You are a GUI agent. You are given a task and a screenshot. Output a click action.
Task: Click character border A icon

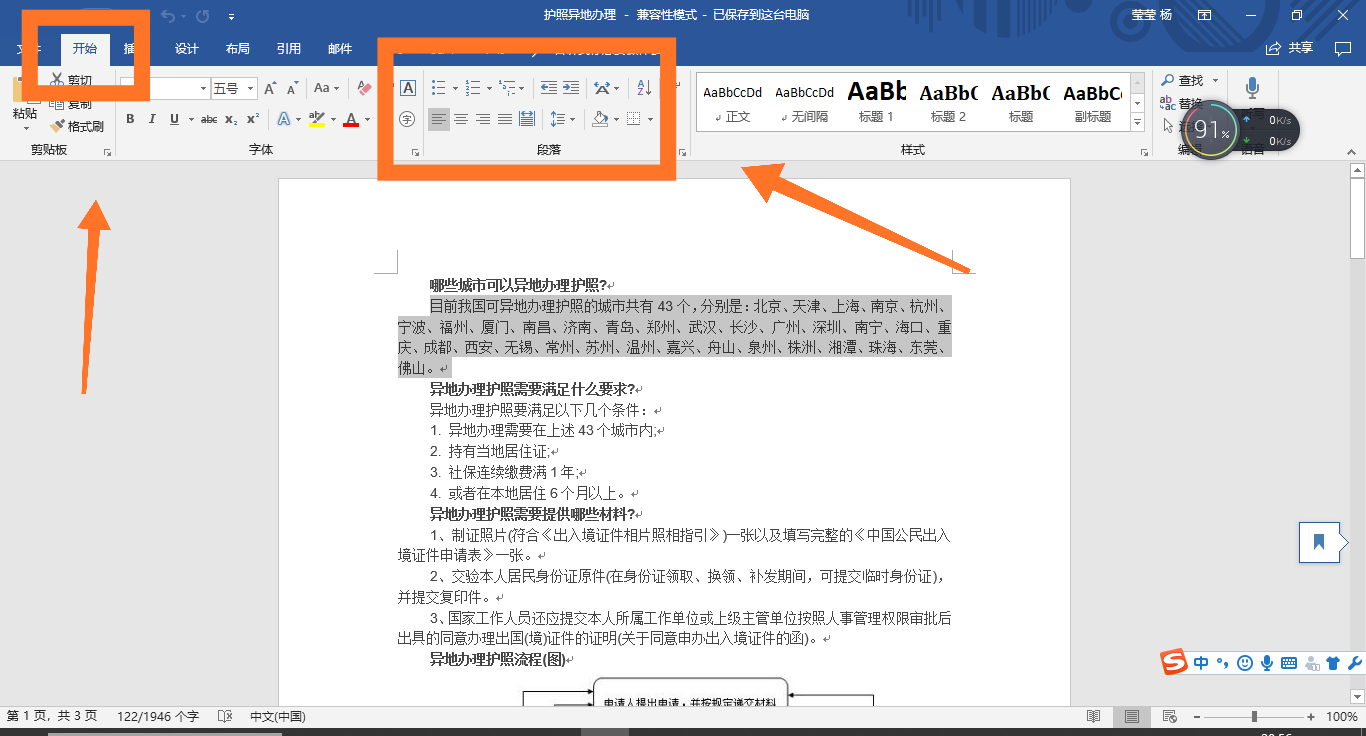(407, 89)
